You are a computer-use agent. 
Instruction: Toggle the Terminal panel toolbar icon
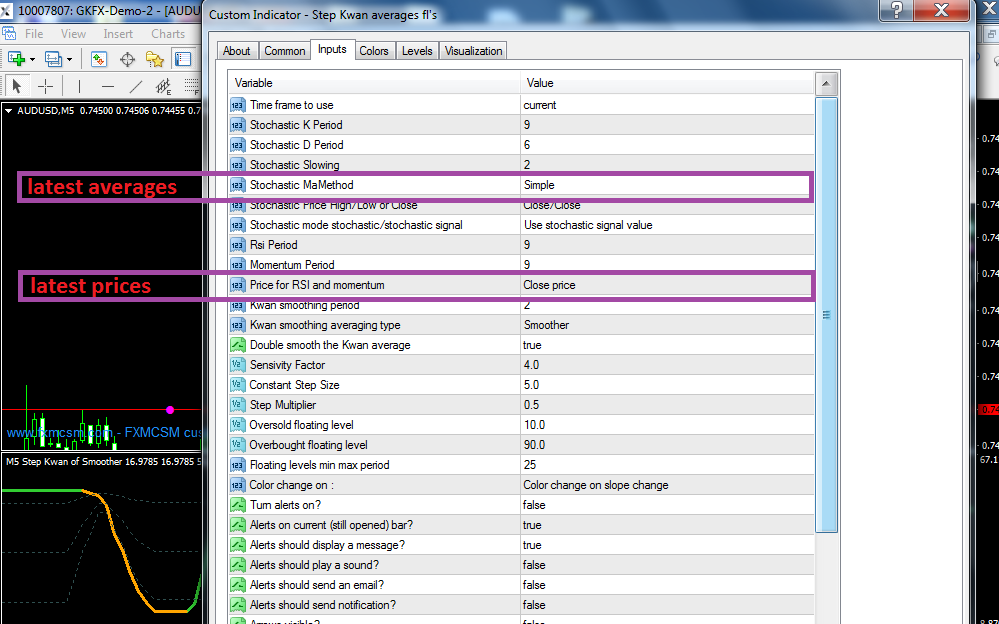coord(183,59)
